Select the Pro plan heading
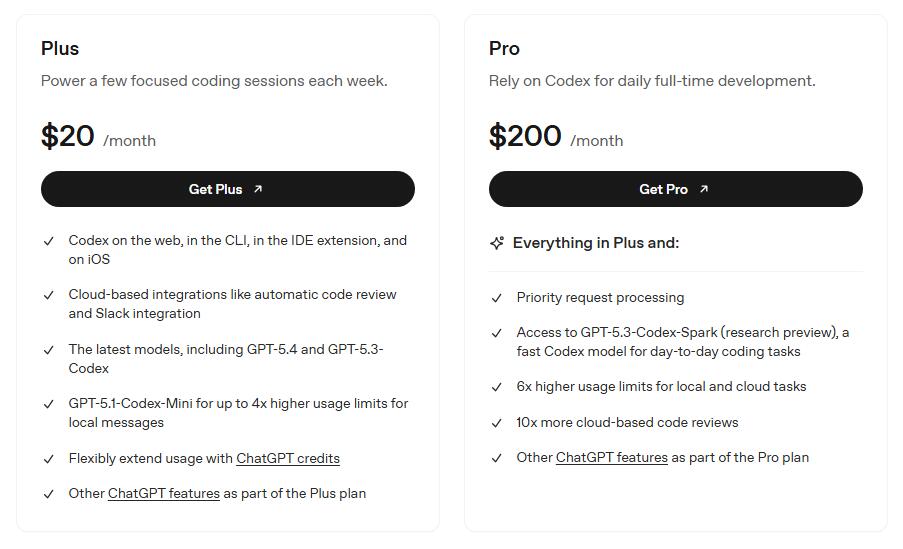Image resolution: width=903 pixels, height=549 pixels. coord(504,48)
